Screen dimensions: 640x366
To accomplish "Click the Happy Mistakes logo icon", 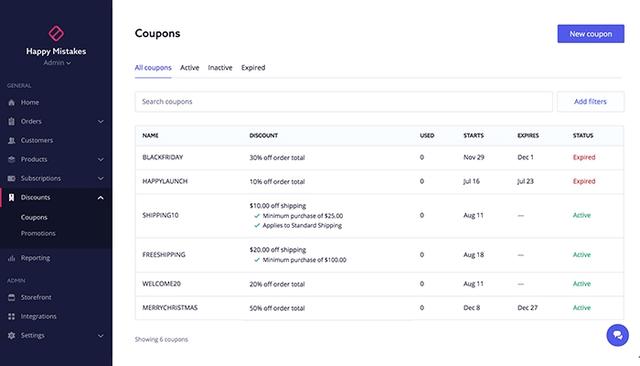I will coord(56,33).
